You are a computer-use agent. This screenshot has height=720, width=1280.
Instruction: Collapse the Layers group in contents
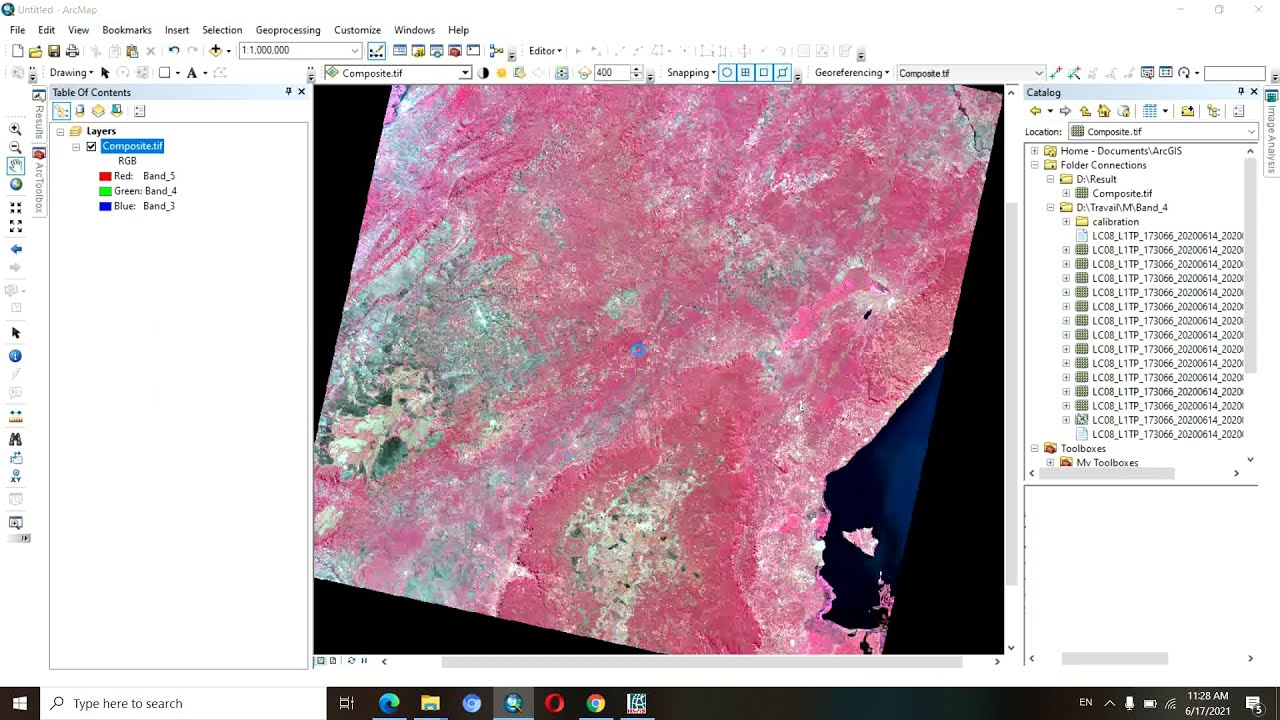click(60, 132)
